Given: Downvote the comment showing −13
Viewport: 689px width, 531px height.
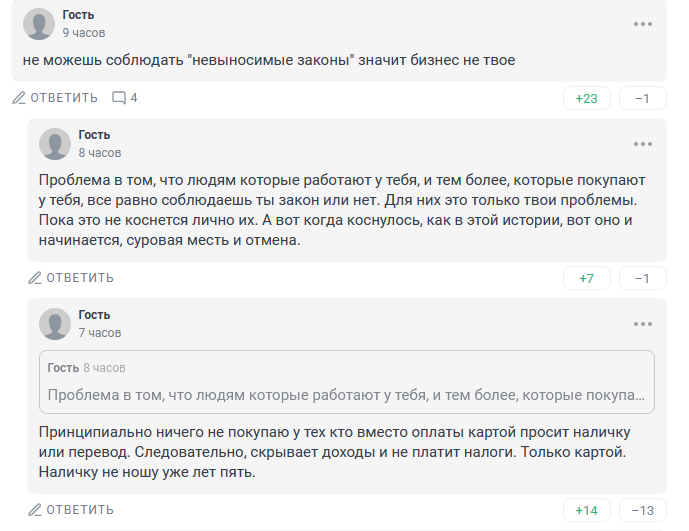Looking at the screenshot, I should coord(642,510).
